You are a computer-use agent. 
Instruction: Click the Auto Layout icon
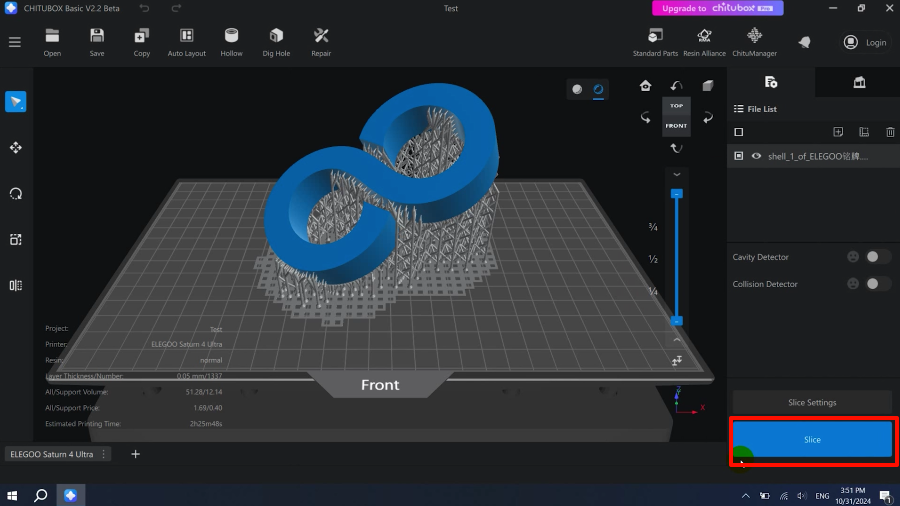pos(186,36)
